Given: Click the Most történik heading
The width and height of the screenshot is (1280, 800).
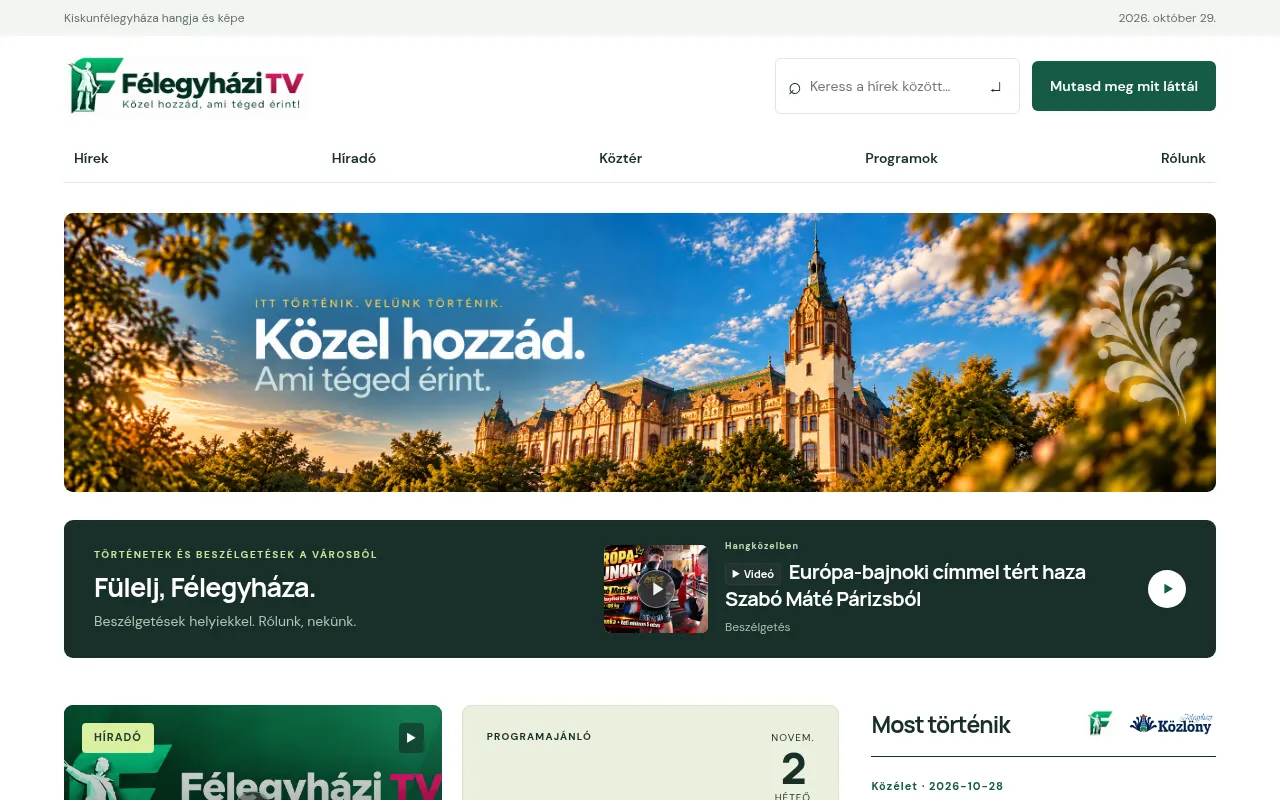Looking at the screenshot, I should pos(941,725).
